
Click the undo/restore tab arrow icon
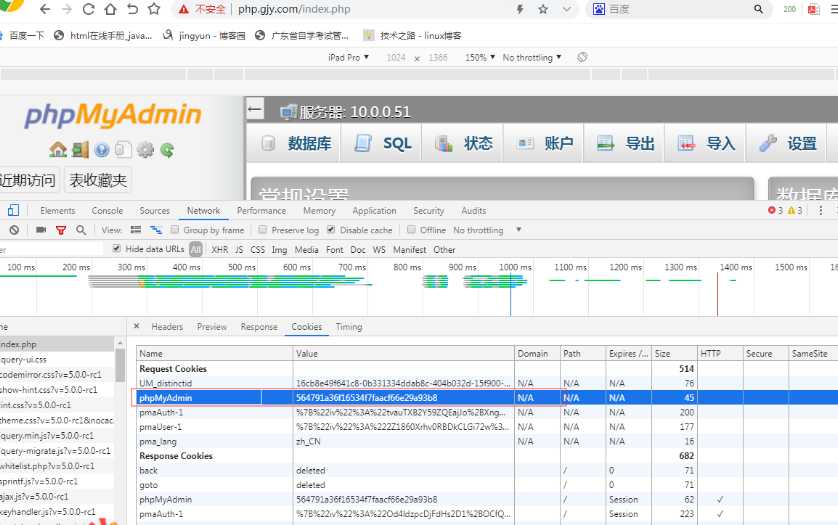(132, 9)
